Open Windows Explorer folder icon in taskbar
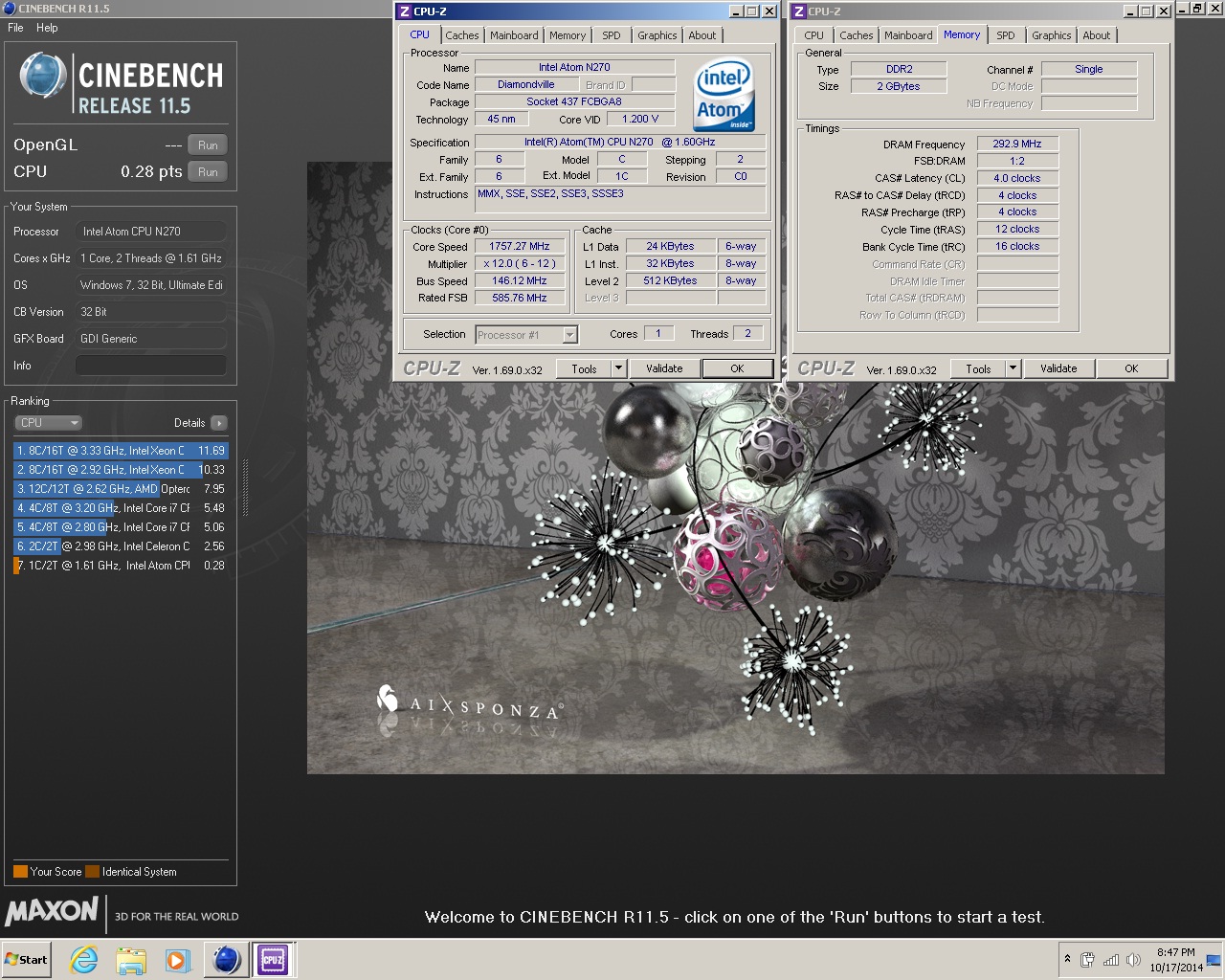Screen dimensions: 1225x980 pos(131,960)
